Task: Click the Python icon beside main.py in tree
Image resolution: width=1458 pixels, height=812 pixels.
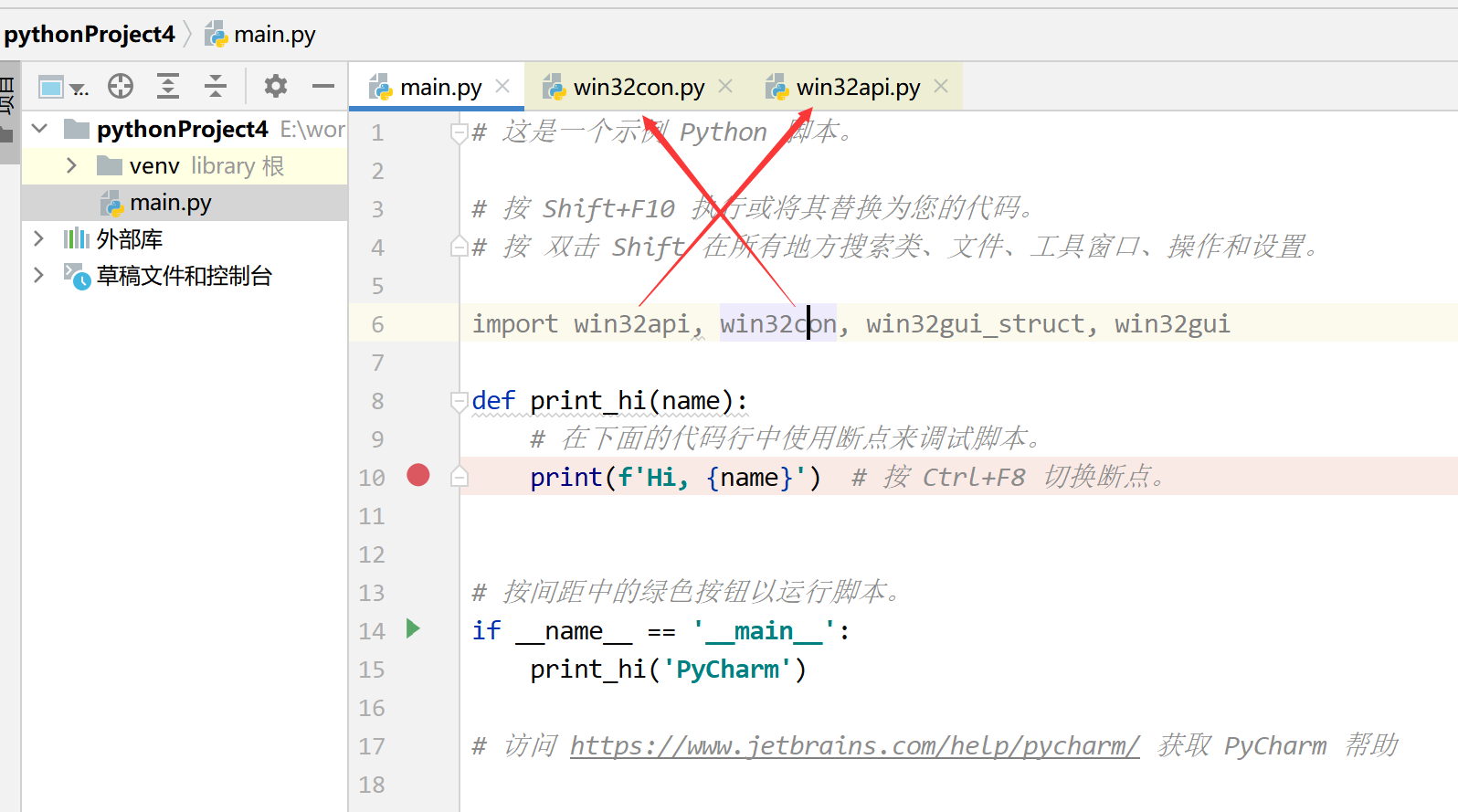Action: [111, 203]
